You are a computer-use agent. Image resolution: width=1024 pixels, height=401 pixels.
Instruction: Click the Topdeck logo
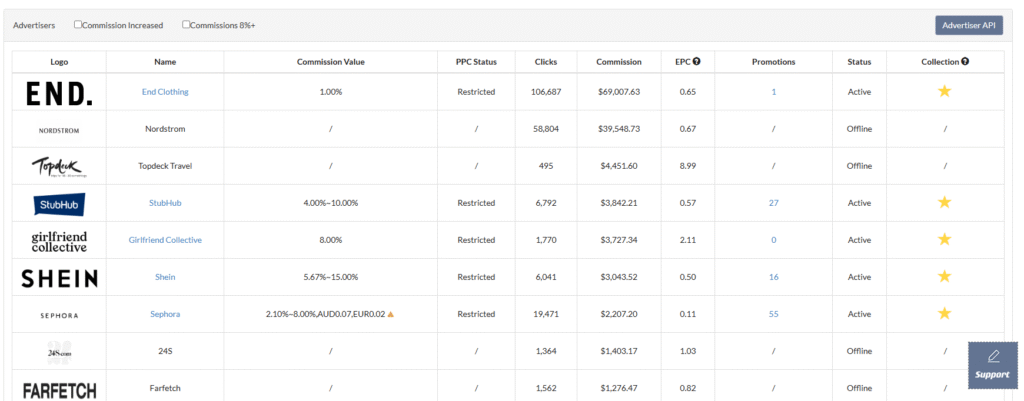click(x=59, y=167)
